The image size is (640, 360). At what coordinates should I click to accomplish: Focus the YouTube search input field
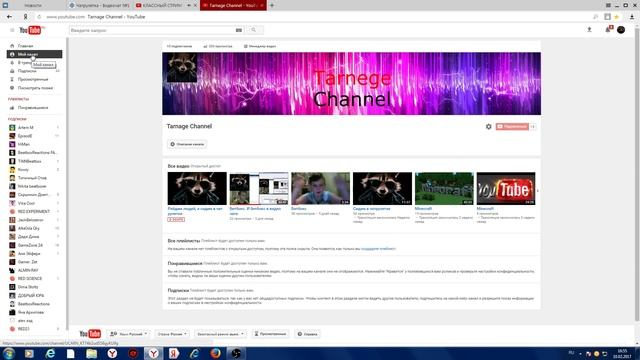[x=152, y=30]
